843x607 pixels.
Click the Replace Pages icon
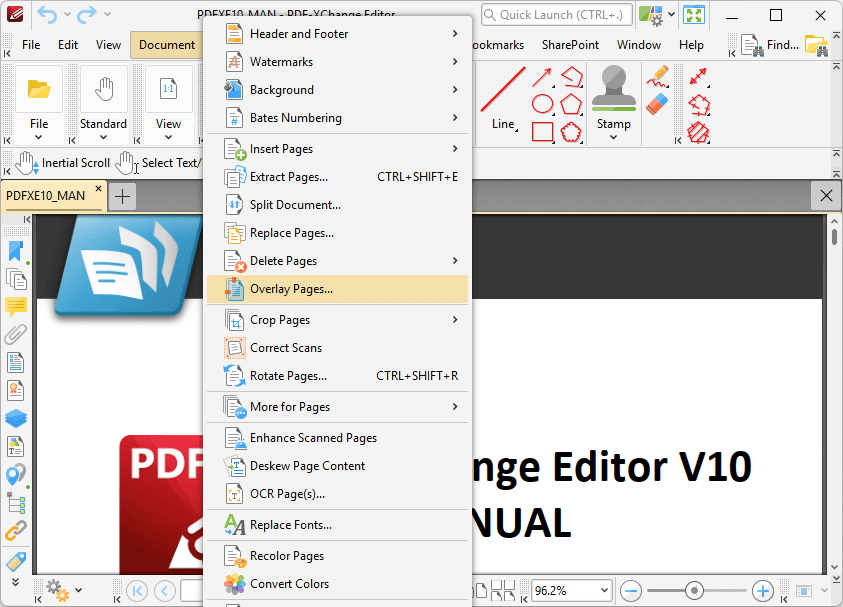click(234, 233)
